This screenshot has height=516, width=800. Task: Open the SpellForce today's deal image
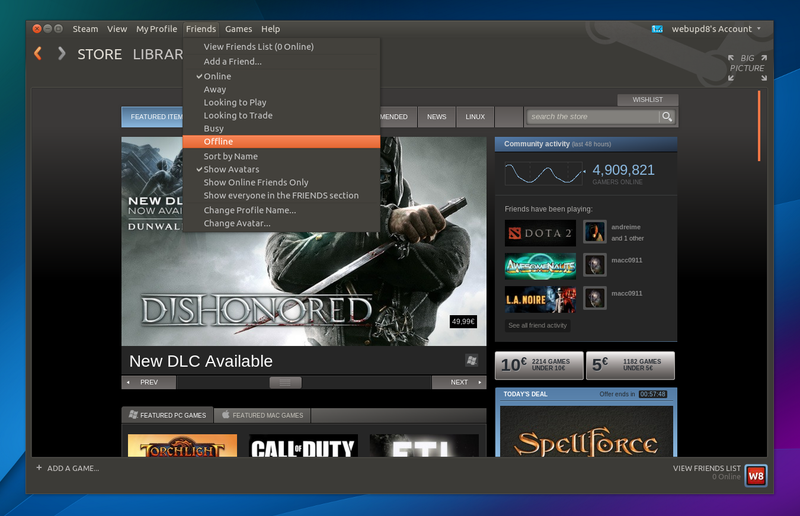586,432
